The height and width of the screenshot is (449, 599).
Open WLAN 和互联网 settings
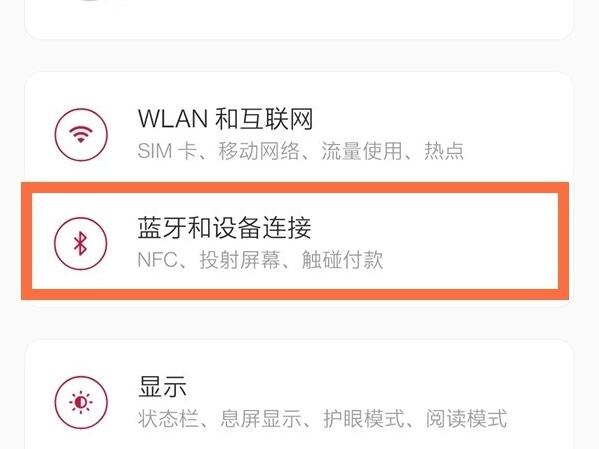tap(299, 134)
